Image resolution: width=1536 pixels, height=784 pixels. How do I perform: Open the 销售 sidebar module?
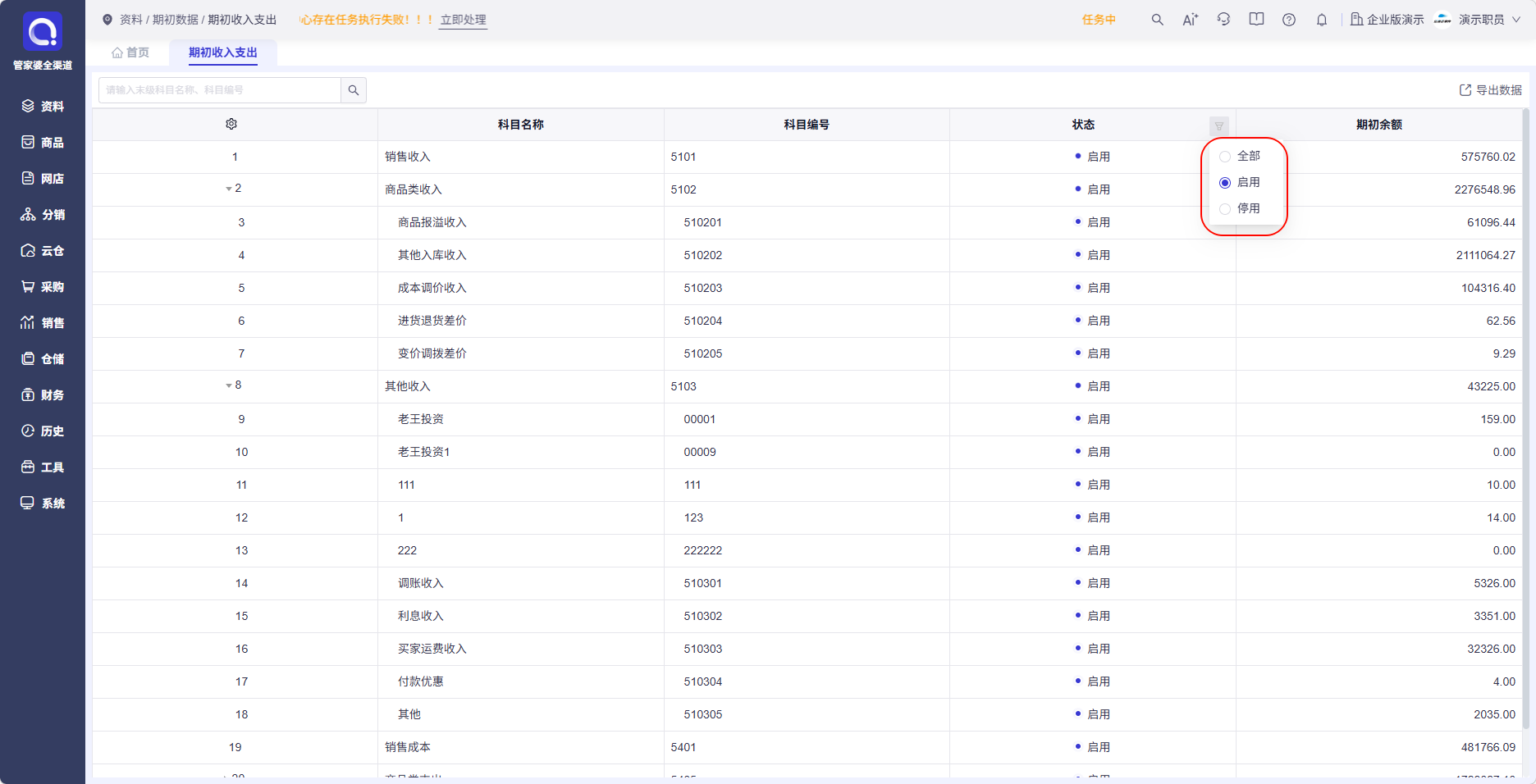pos(43,323)
